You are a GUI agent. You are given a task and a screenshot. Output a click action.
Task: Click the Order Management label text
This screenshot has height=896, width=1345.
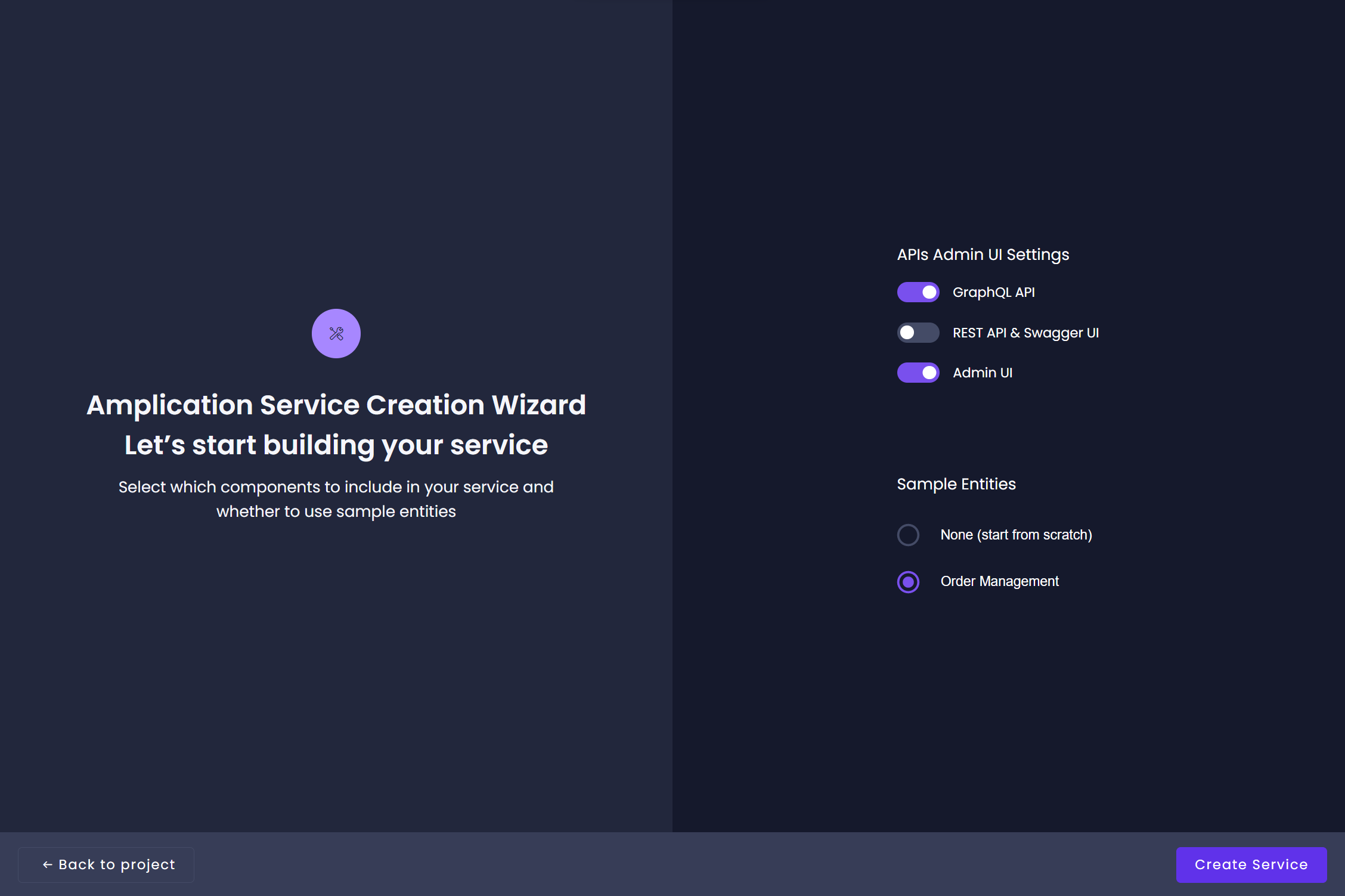tap(1000, 581)
